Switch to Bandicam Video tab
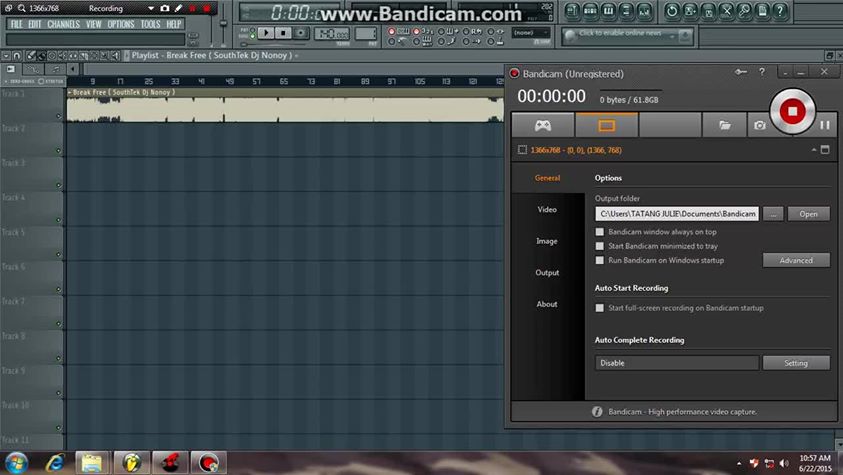This screenshot has width=843, height=475. click(547, 210)
